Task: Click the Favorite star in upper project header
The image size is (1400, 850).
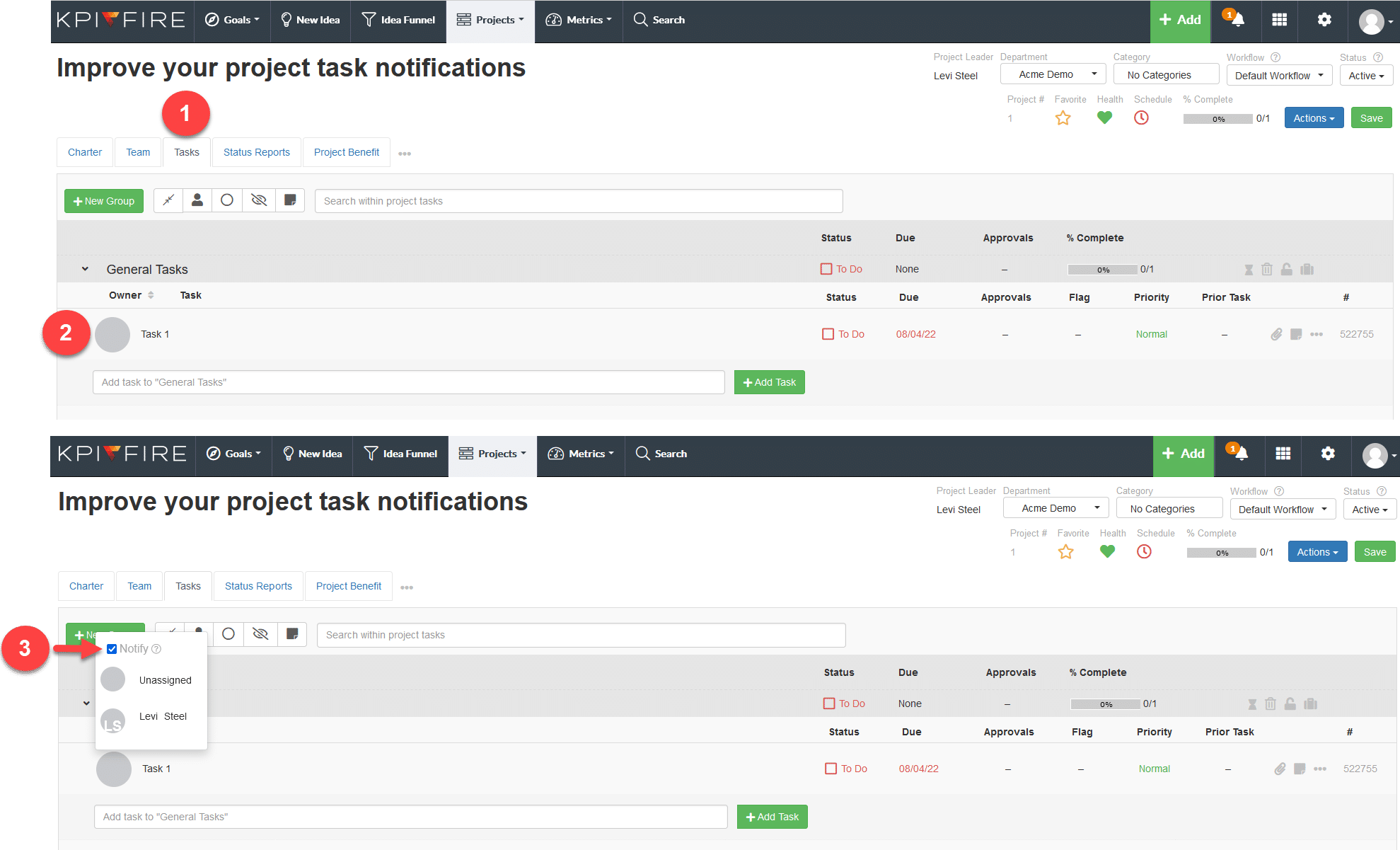Action: point(1063,118)
